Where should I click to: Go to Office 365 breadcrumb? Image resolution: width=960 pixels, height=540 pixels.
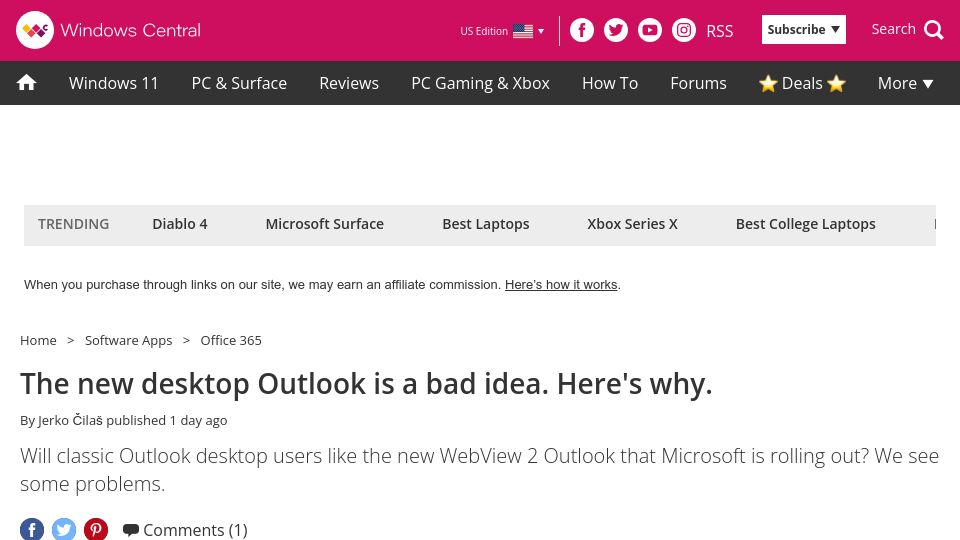tap(231, 340)
